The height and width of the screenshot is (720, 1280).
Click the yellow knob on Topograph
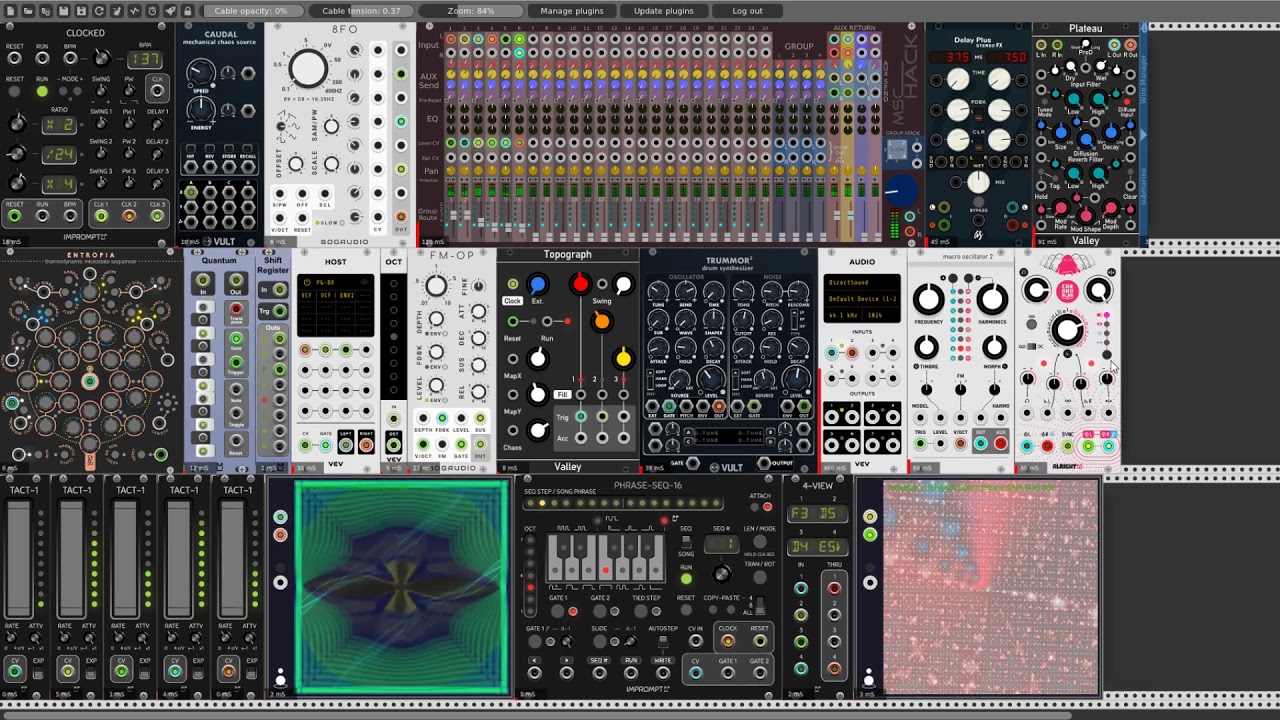point(623,358)
